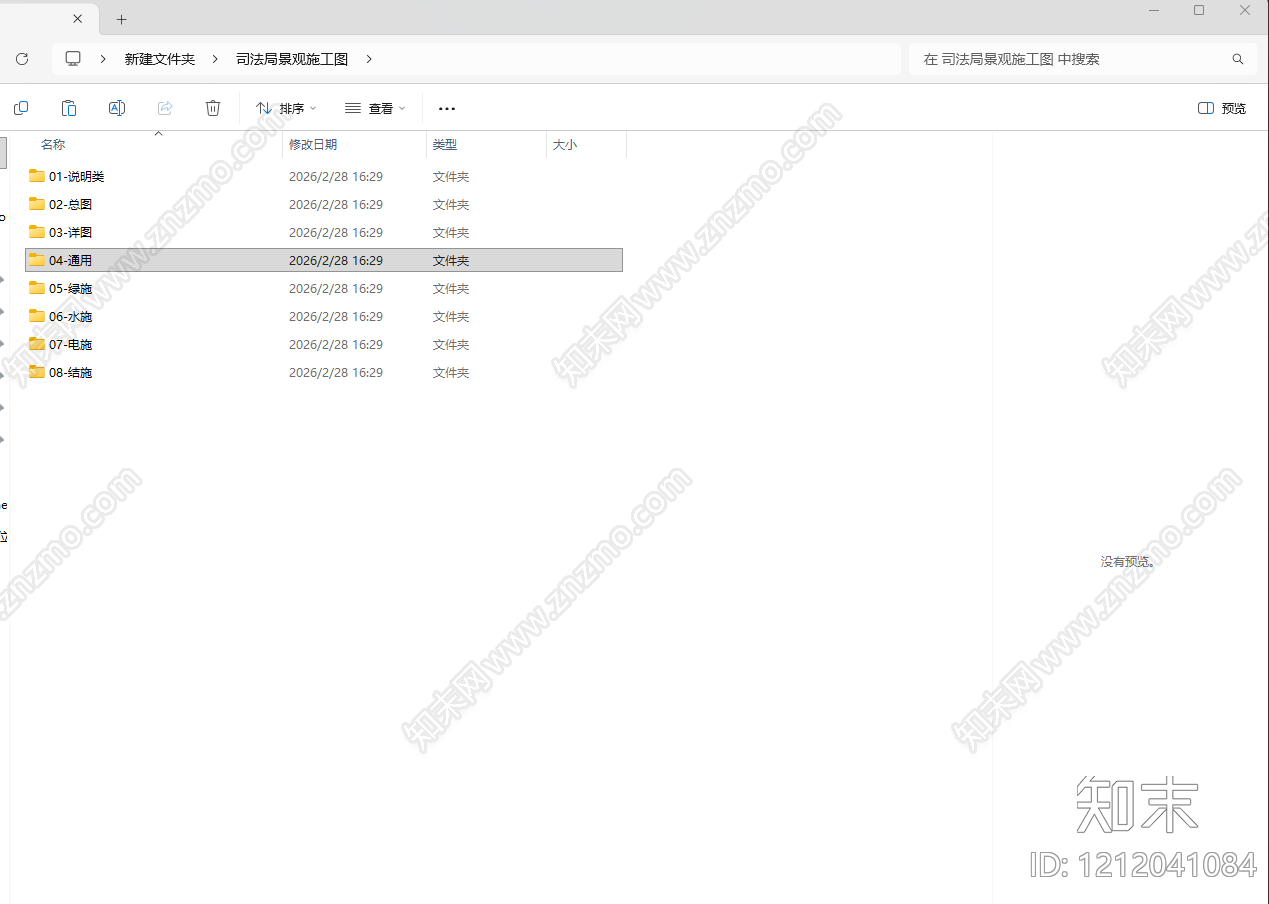Open the 08-结施 folder
Screen dimensions: 1269x904
click(x=70, y=372)
